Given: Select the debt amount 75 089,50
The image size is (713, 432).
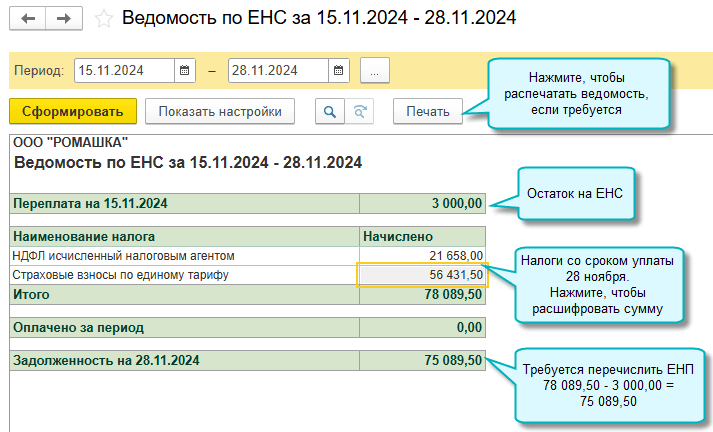Looking at the screenshot, I should [422, 361].
